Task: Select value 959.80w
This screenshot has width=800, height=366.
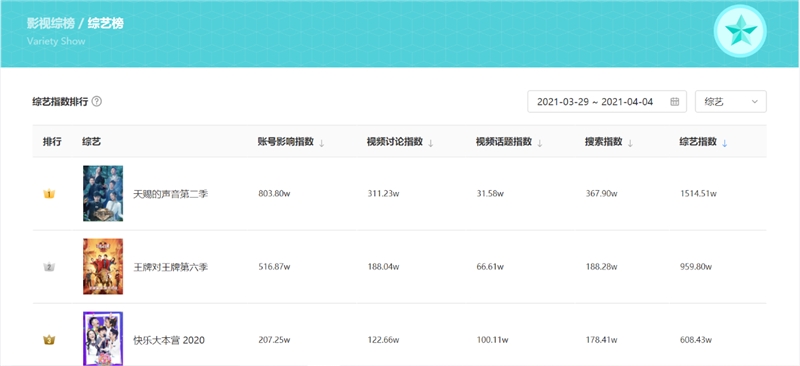Action: pos(696,266)
